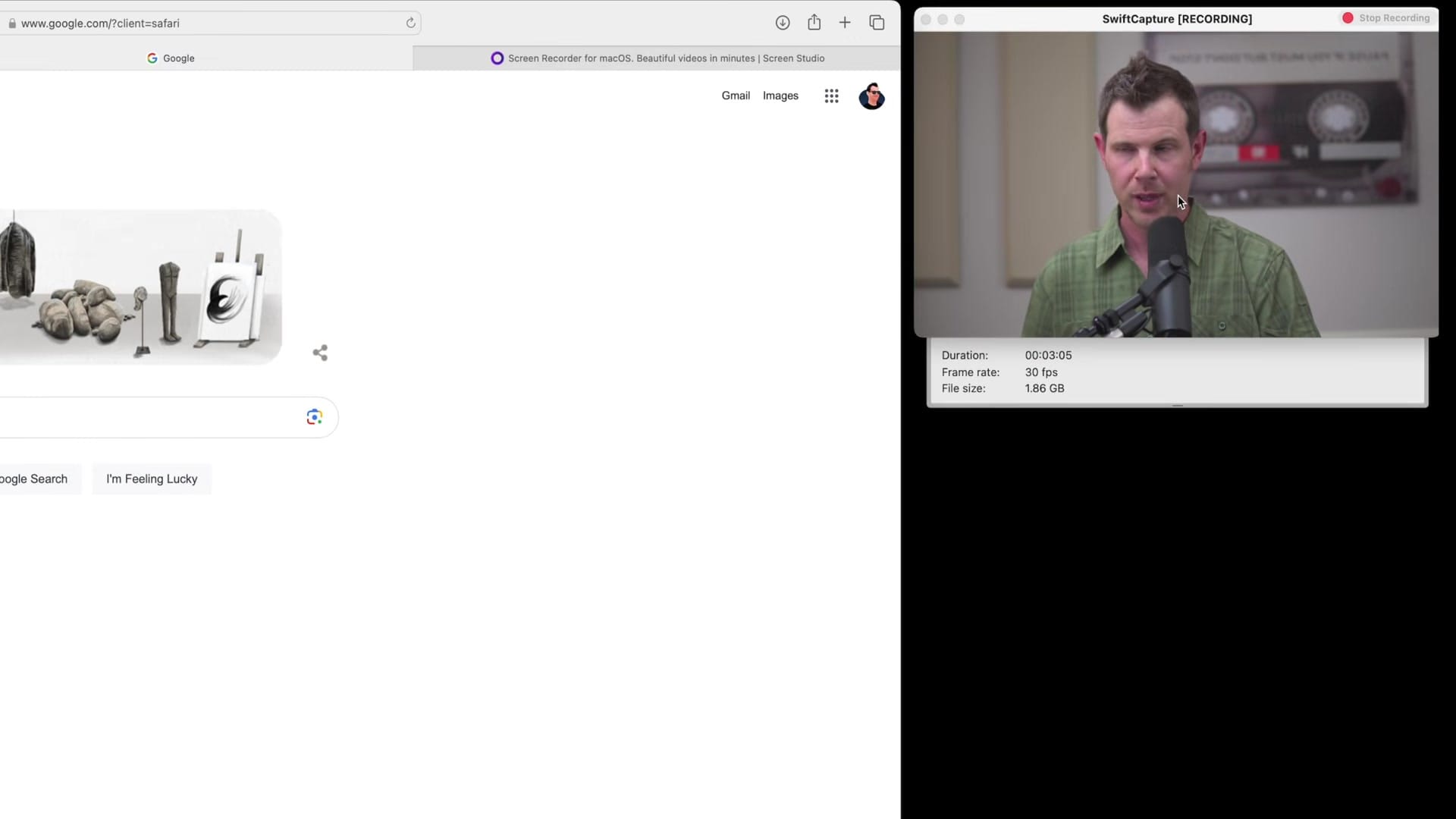Stop the SwiftCapture recording
Image resolution: width=1456 pixels, height=819 pixels.
[1386, 18]
